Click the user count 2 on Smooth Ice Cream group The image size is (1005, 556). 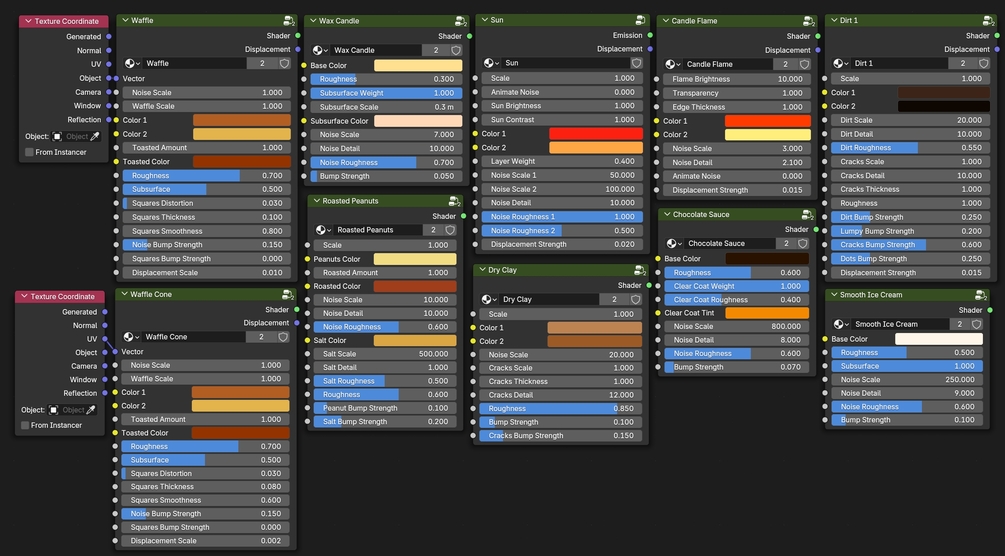(x=959, y=324)
